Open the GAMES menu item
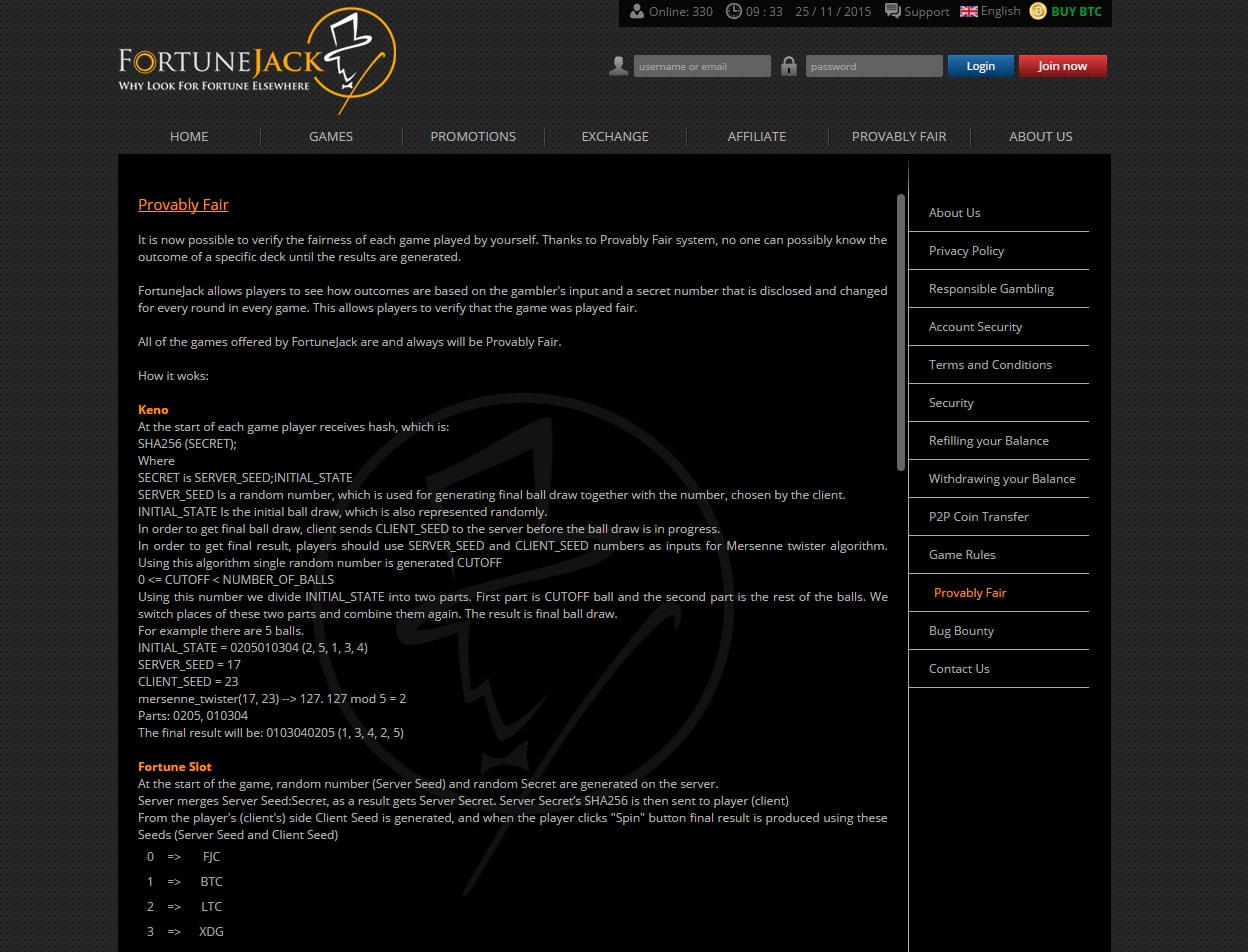1248x952 pixels. [331, 136]
